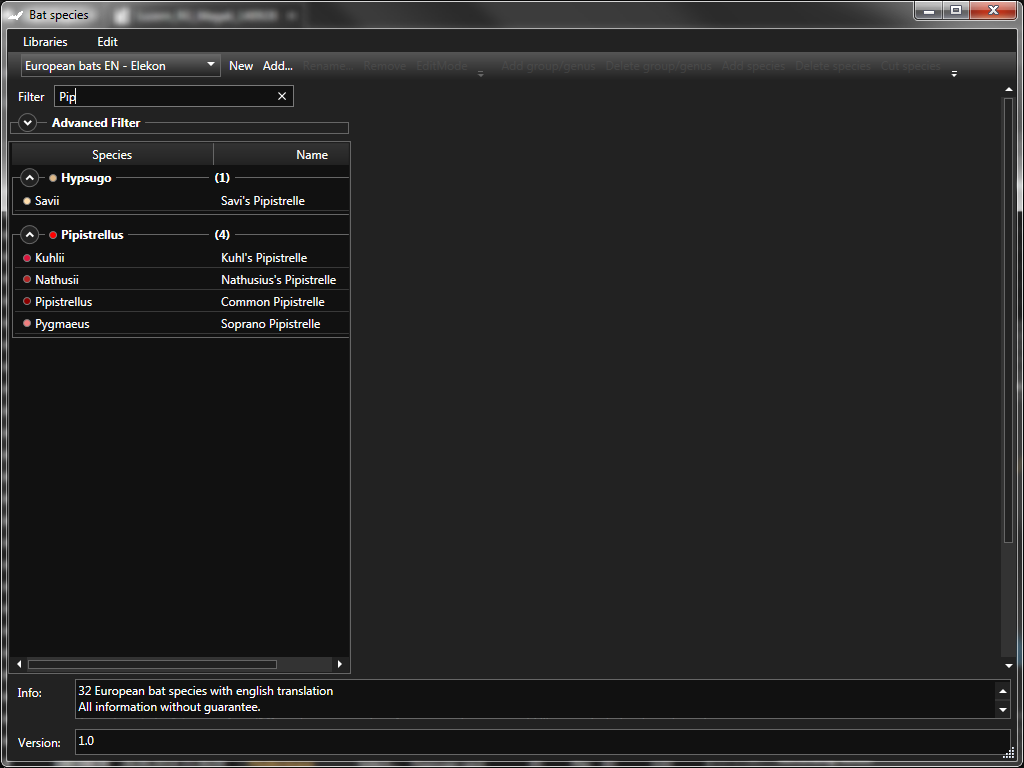
Task: Open the European bats library dropdown
Action: click(x=121, y=66)
